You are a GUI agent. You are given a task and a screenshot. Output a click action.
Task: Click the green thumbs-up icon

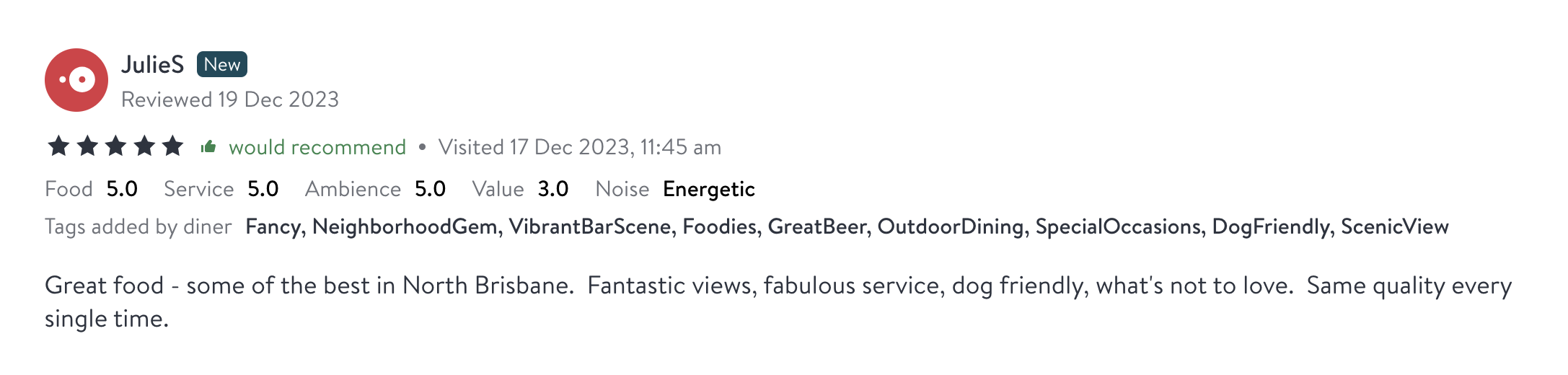point(208,147)
